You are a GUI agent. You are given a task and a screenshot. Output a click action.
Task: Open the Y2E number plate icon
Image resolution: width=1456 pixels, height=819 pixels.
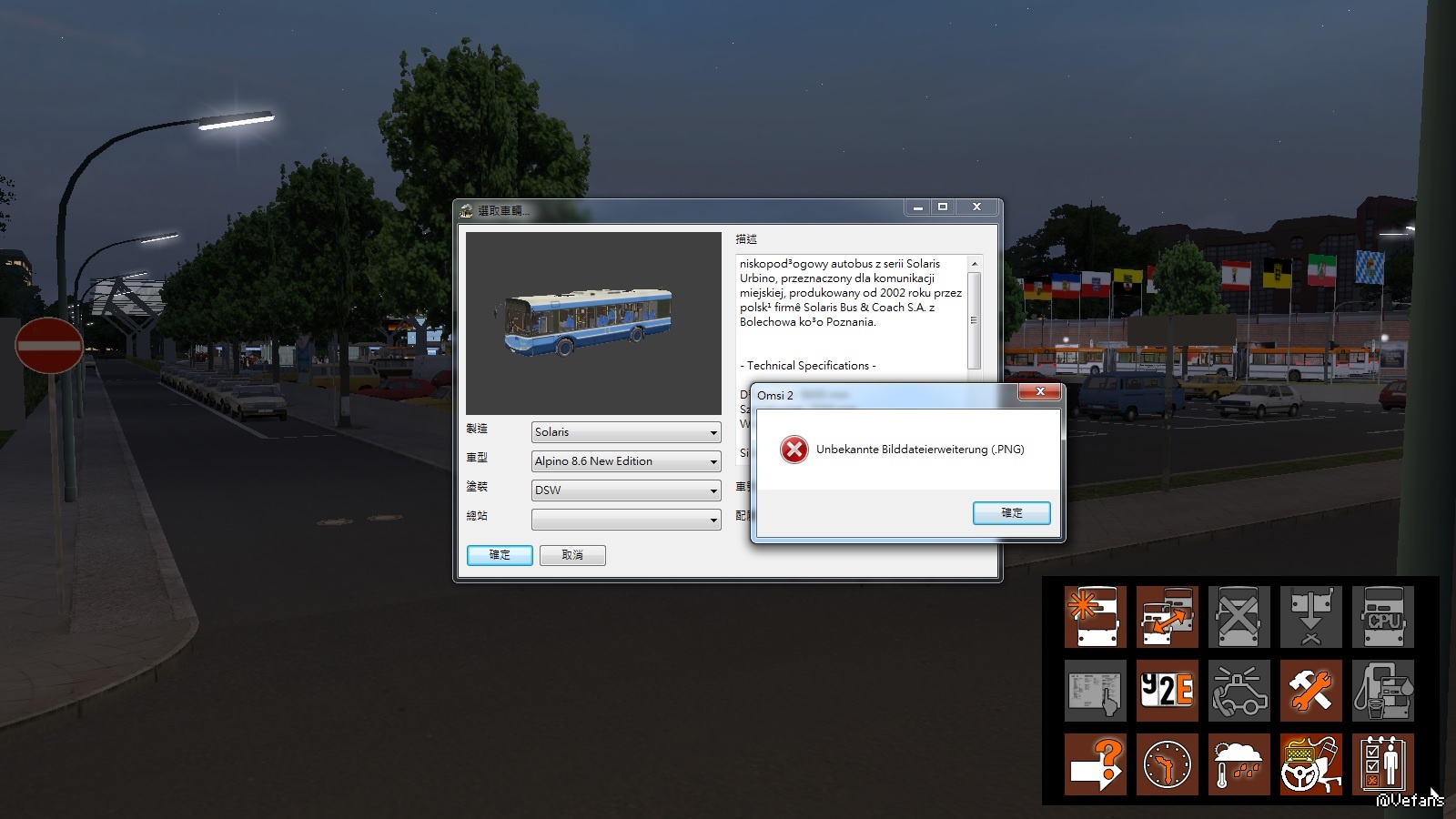(x=1168, y=691)
